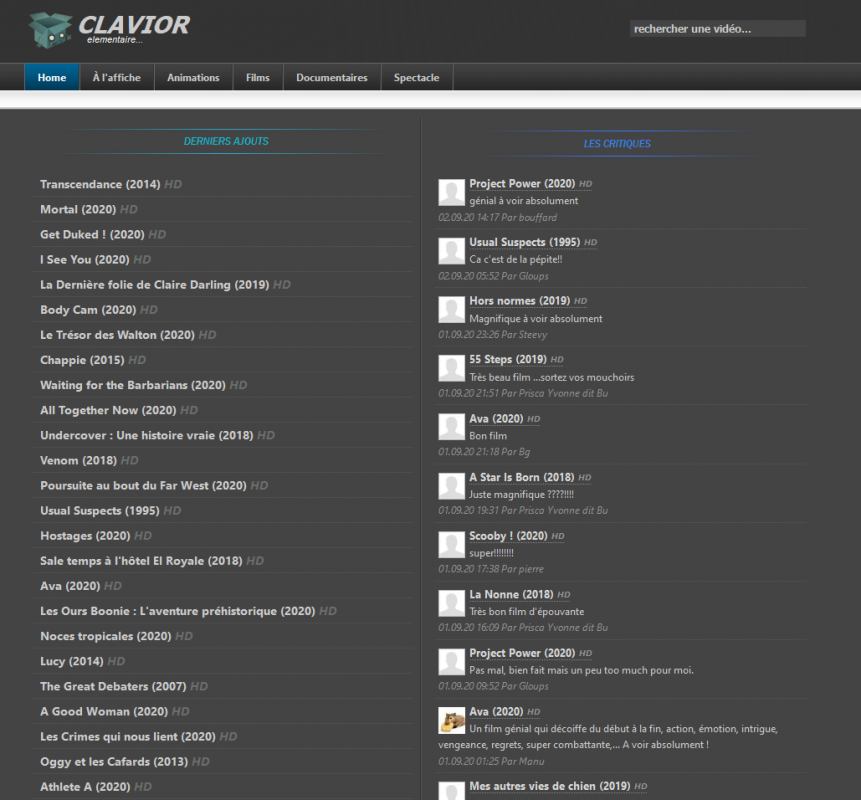Image resolution: width=861 pixels, height=800 pixels.
Task: Select the Documentaires tab
Action: [332, 77]
